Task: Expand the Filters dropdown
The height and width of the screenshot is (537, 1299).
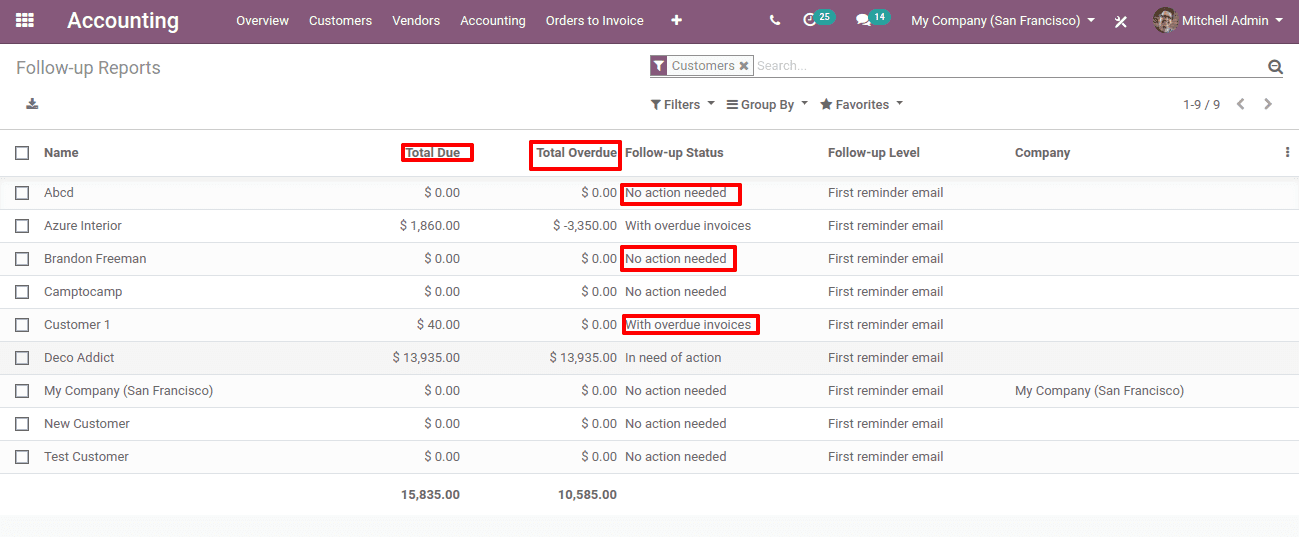Action: click(x=682, y=104)
